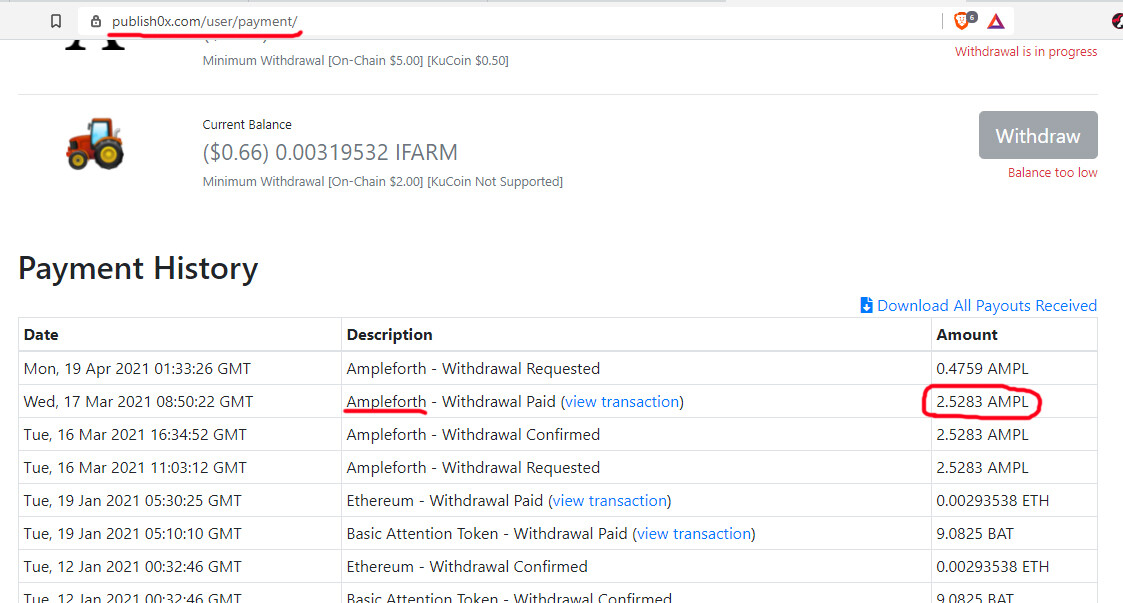
Task: Click the padlock site security icon
Action: 96,21
